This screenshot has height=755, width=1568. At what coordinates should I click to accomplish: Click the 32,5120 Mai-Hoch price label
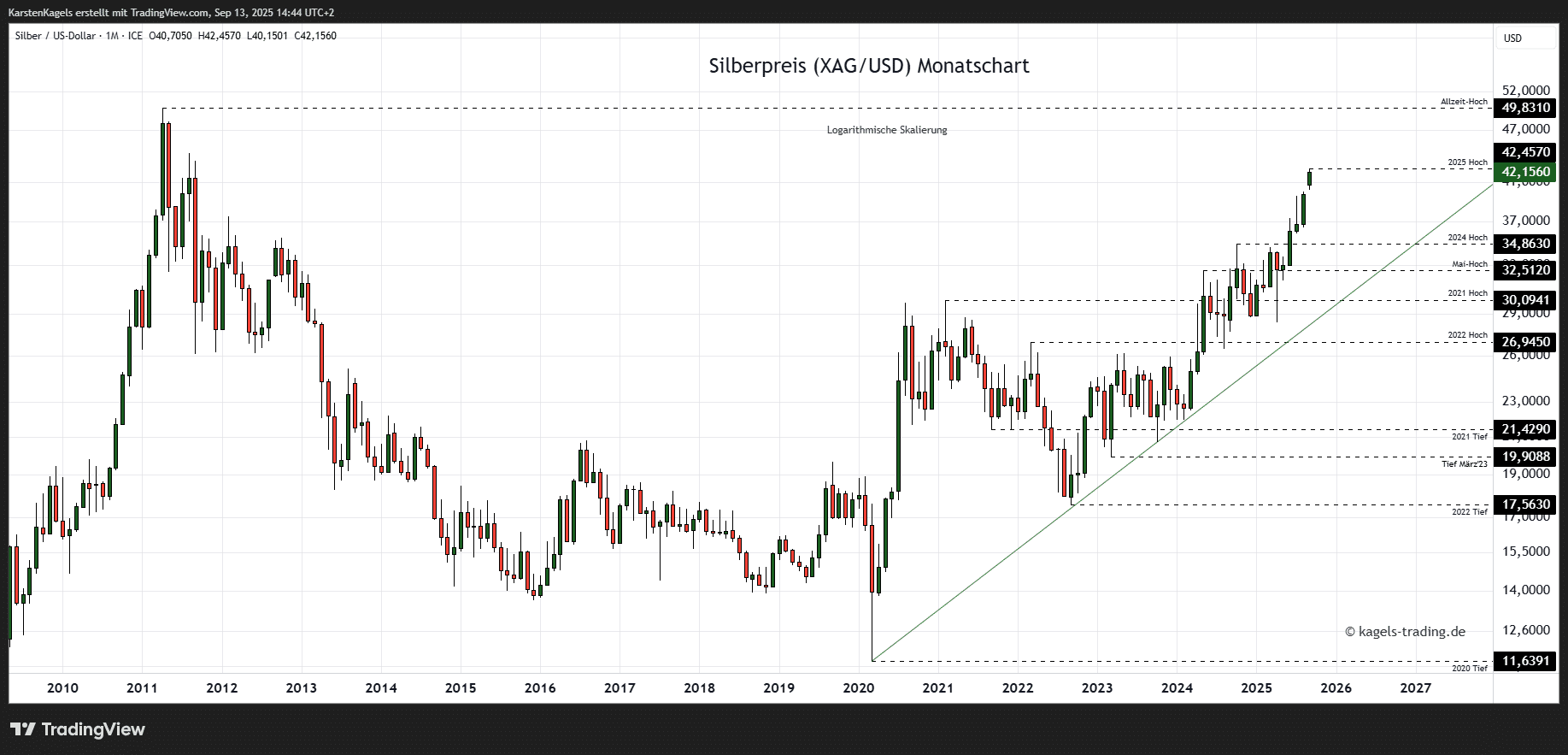pos(1525,270)
